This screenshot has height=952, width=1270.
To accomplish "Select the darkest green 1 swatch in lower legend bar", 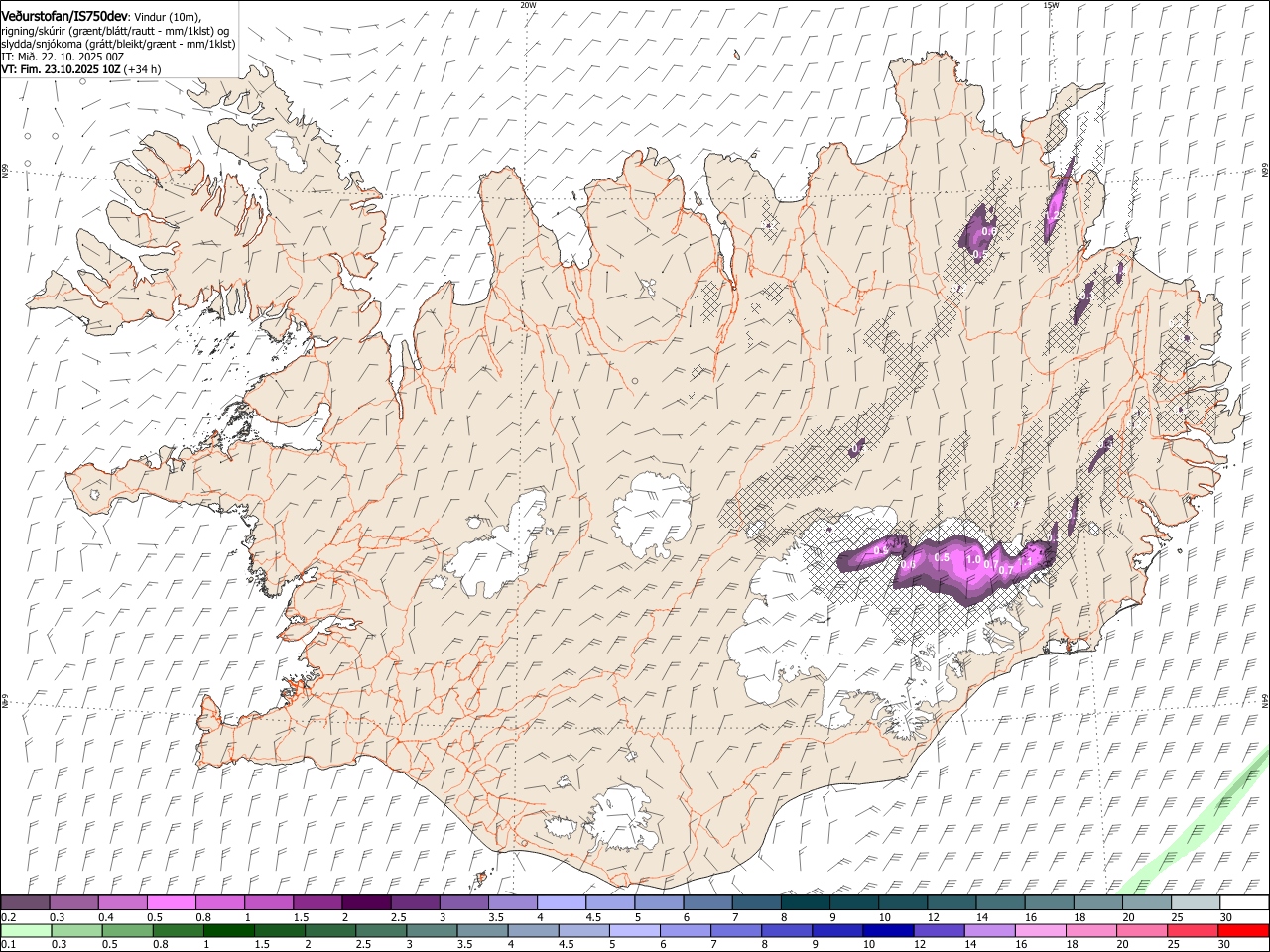I will (x=228, y=931).
